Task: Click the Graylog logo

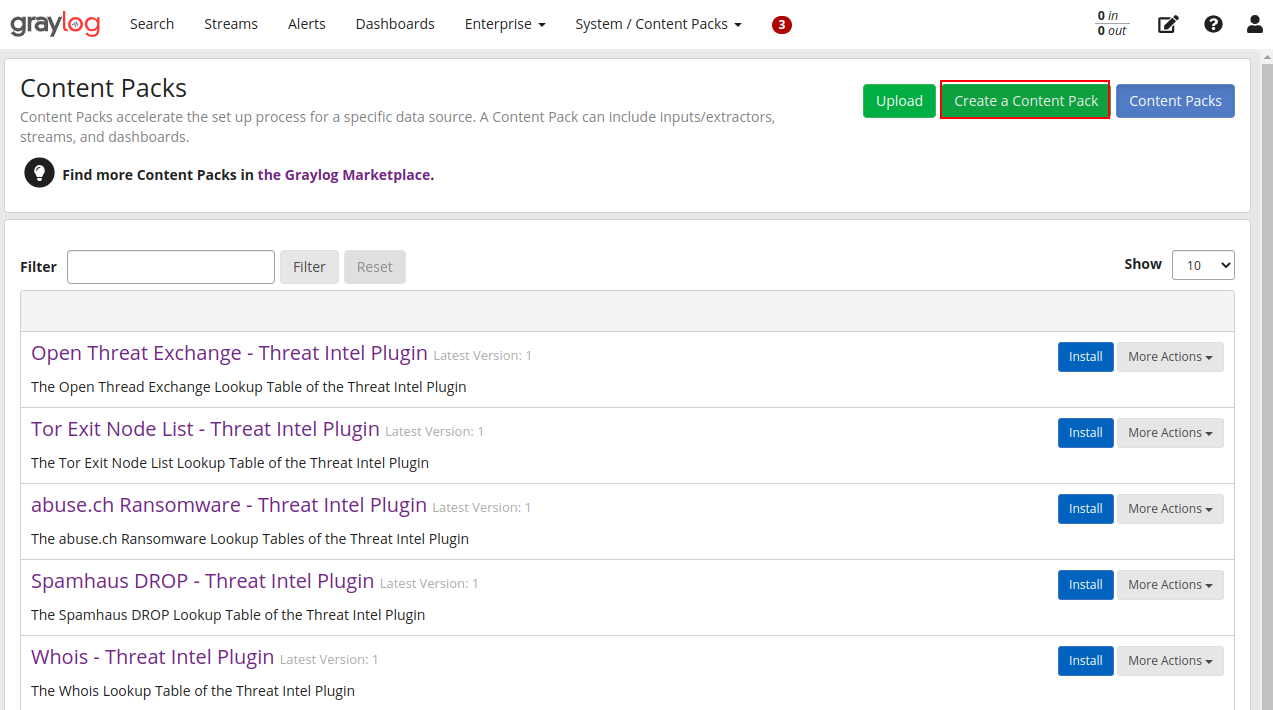Action: (x=55, y=24)
